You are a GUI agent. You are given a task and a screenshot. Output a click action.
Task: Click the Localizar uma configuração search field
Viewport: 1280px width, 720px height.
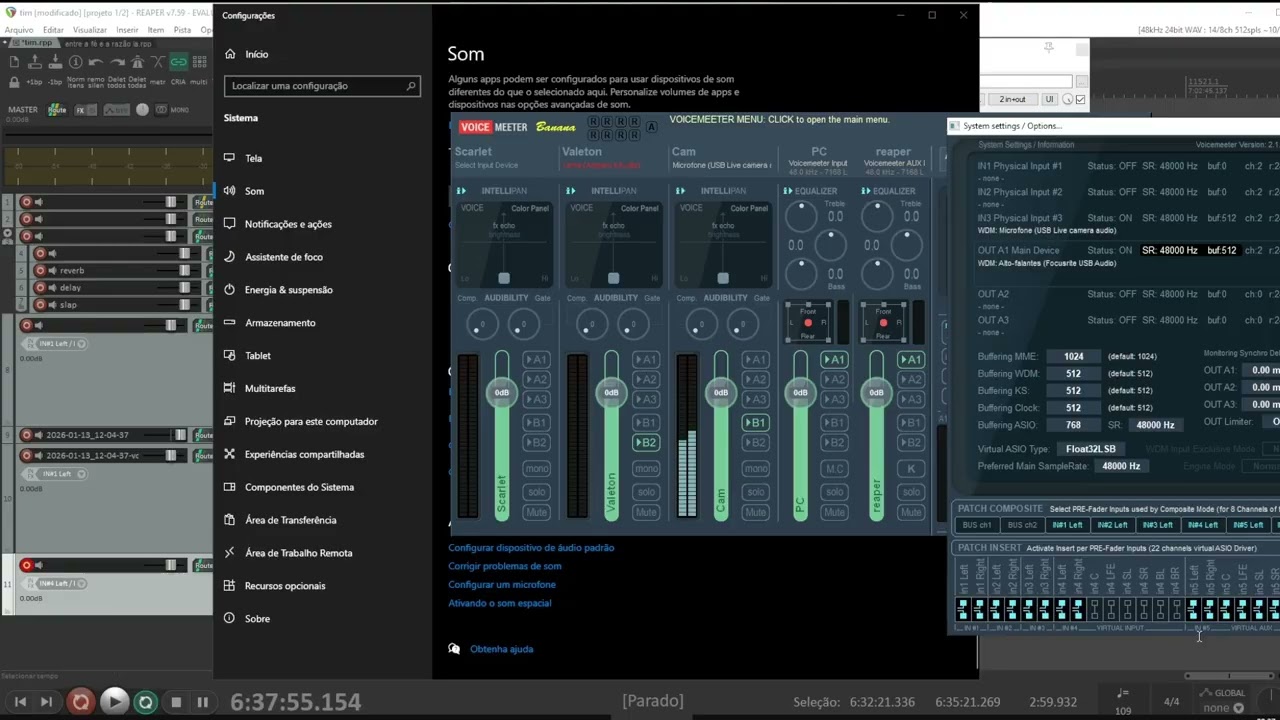coord(322,86)
